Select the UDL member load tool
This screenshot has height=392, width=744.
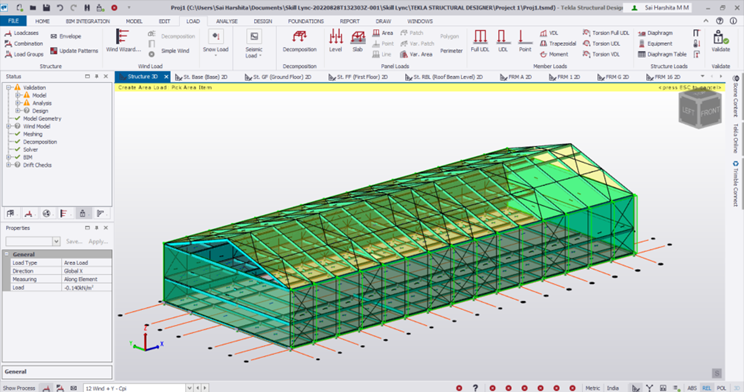pos(502,40)
